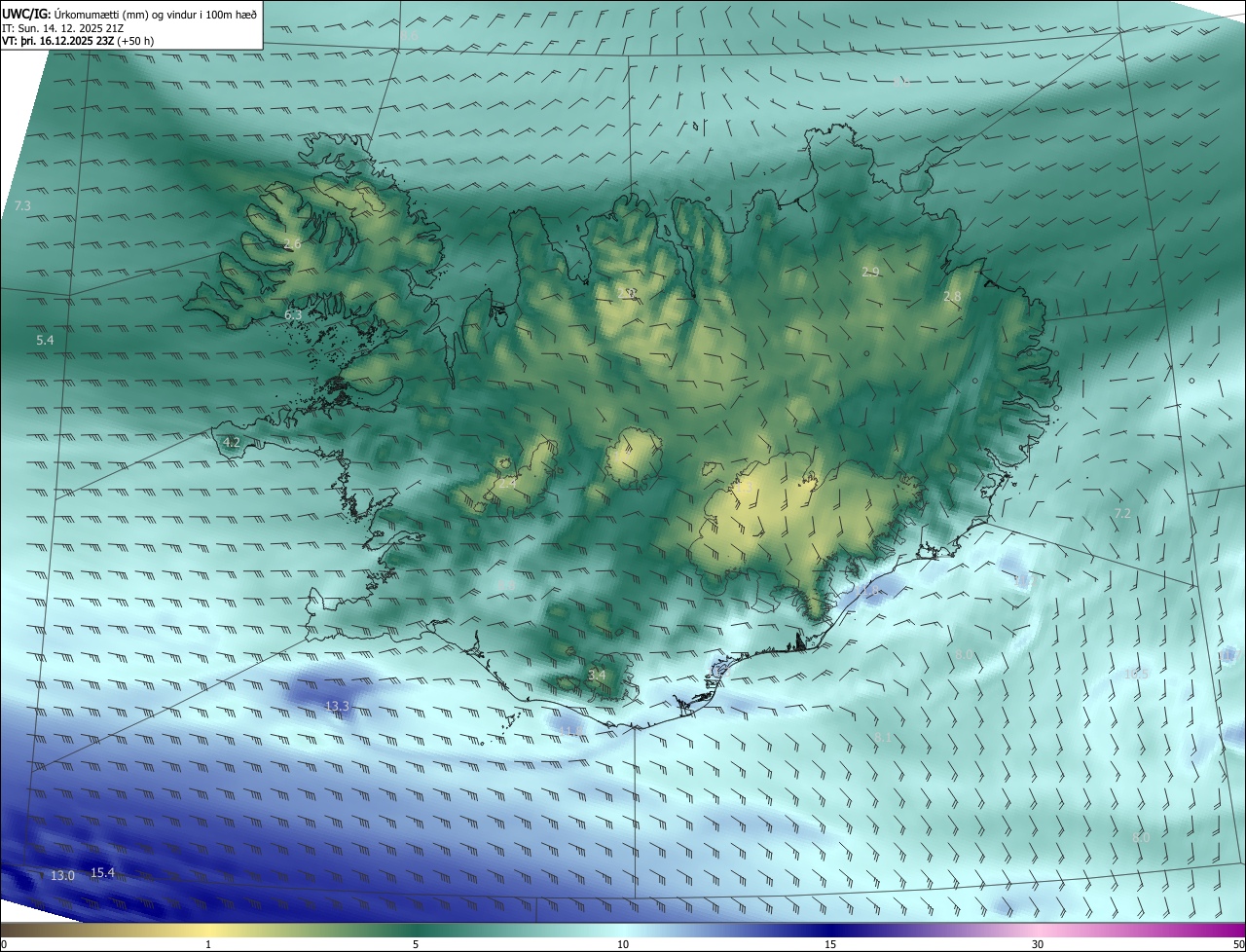Click the "VT: þri. 16.12.2025 23Z (+50 h)" line
The width and height of the screenshot is (1246, 952).
pyautogui.click(x=78, y=41)
